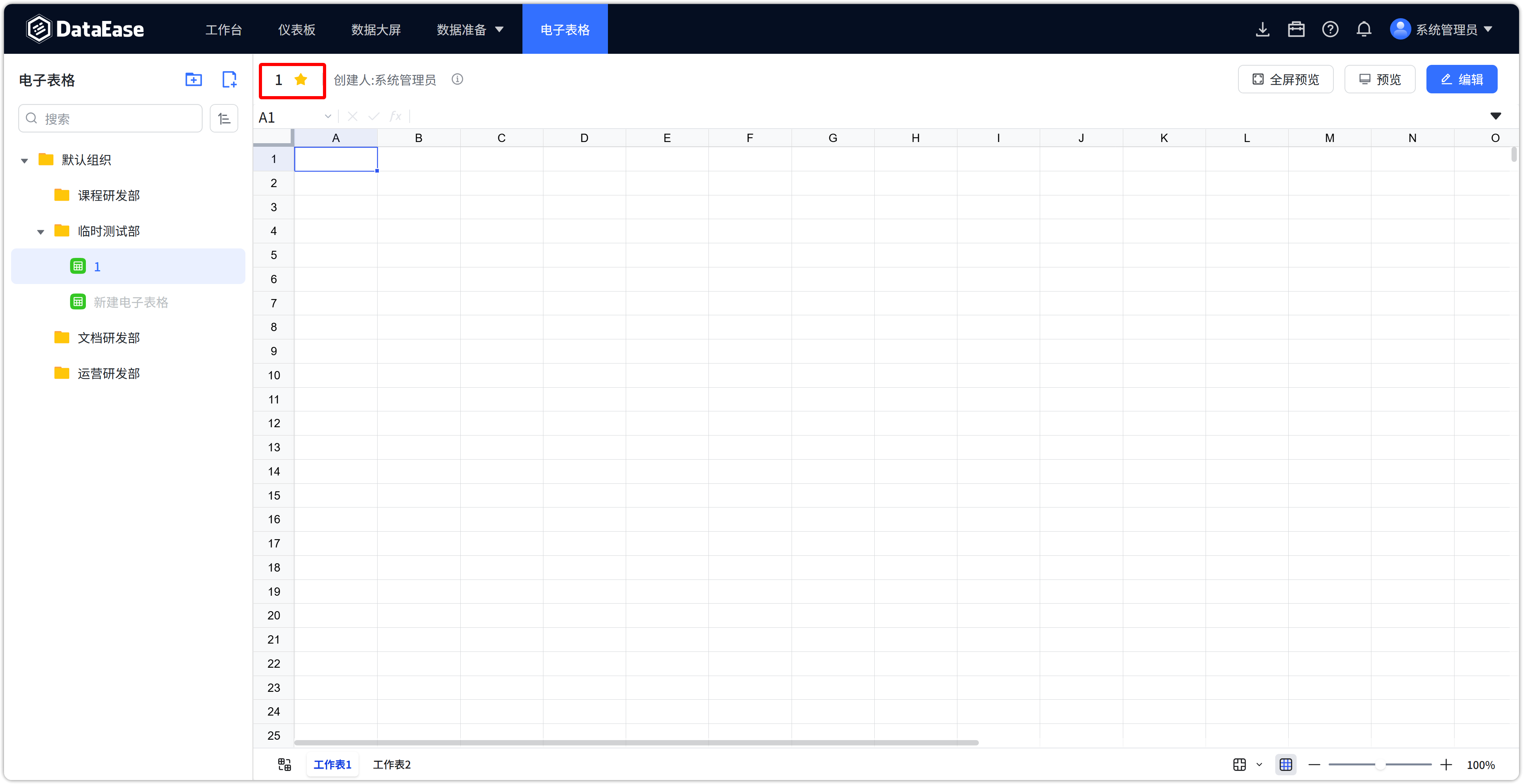
Task: Open the notification bell
Action: tap(1363, 29)
